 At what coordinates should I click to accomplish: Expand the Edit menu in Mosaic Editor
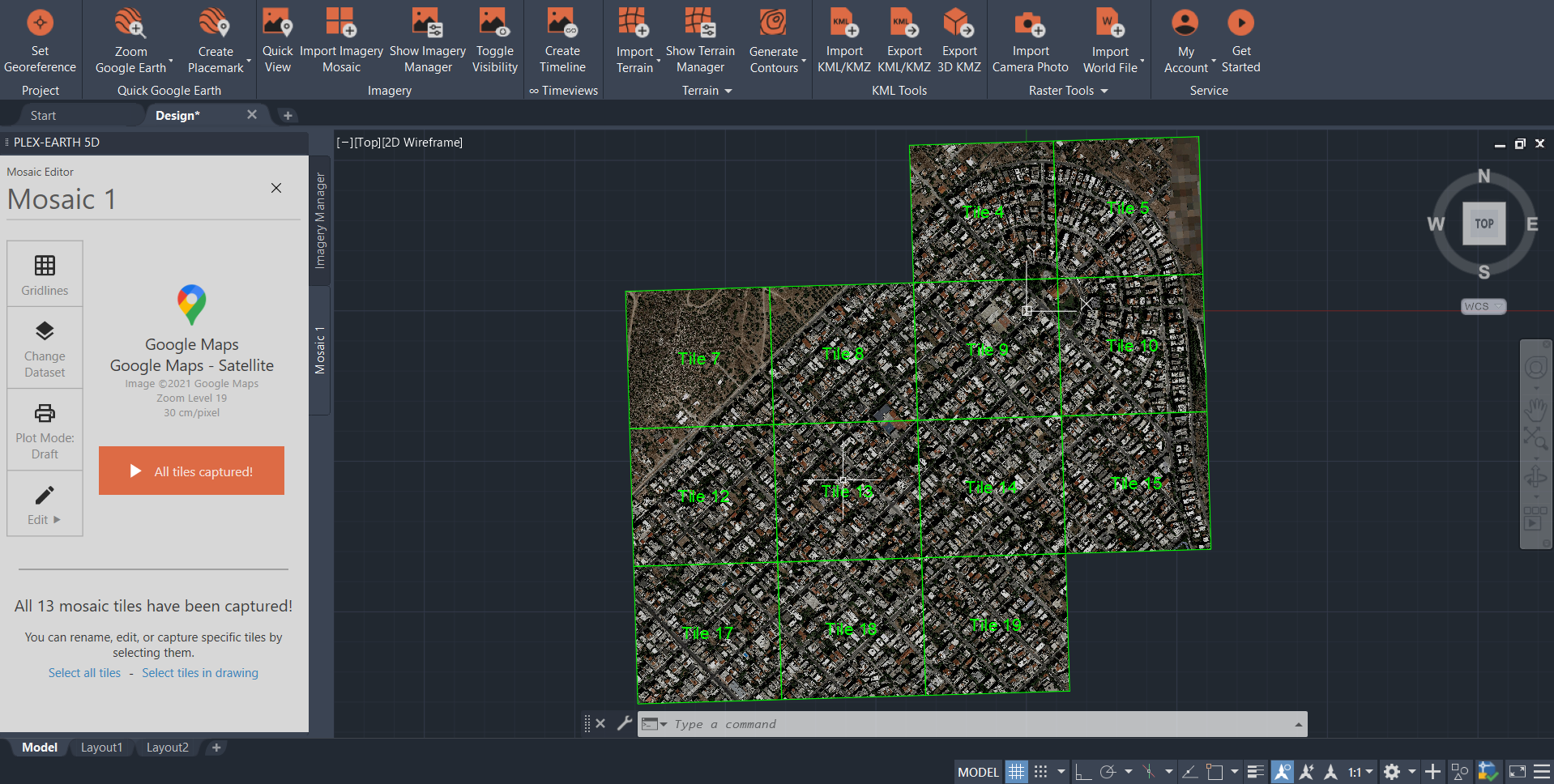(x=45, y=504)
